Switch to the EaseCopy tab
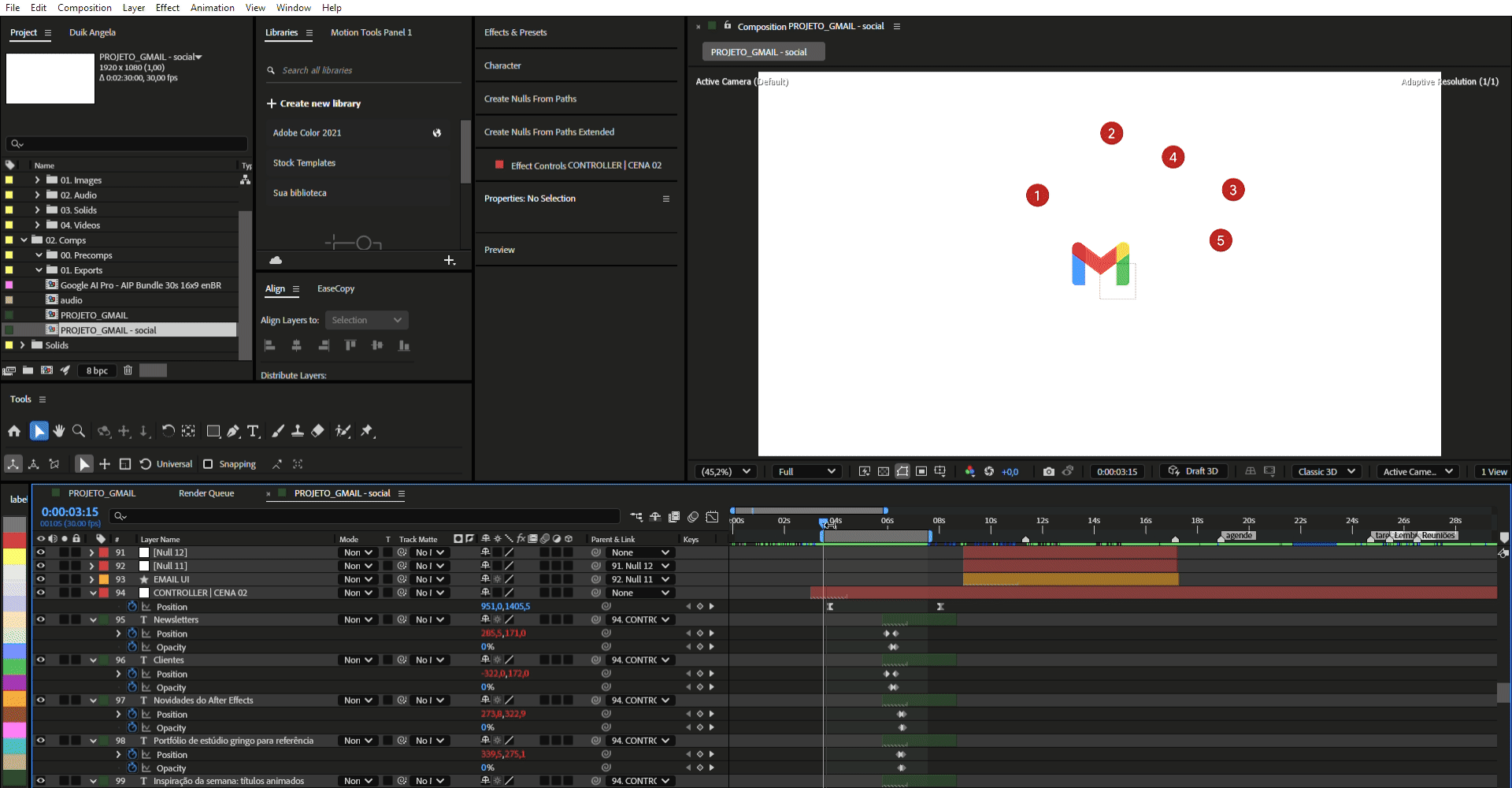The image size is (1512, 788). (335, 288)
